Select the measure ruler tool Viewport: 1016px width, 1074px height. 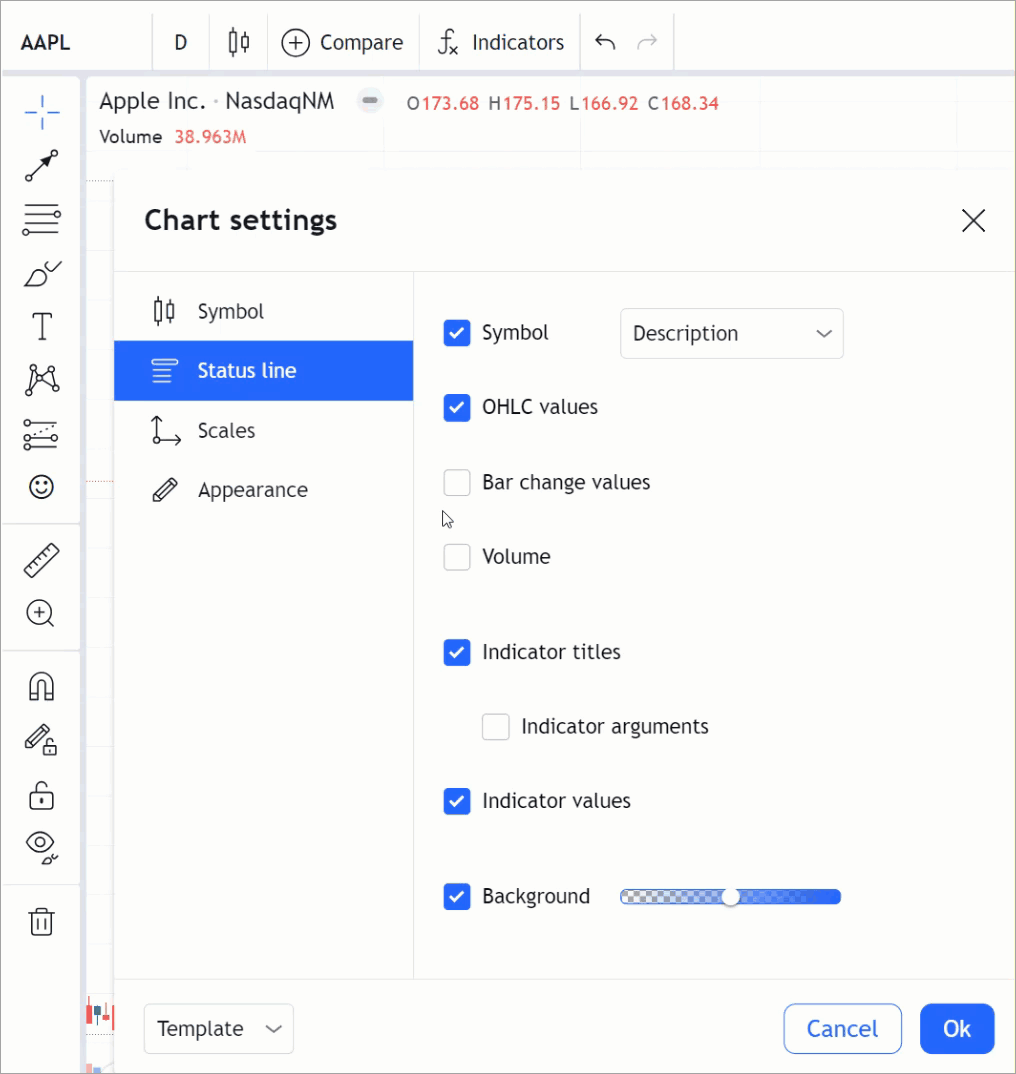point(40,559)
